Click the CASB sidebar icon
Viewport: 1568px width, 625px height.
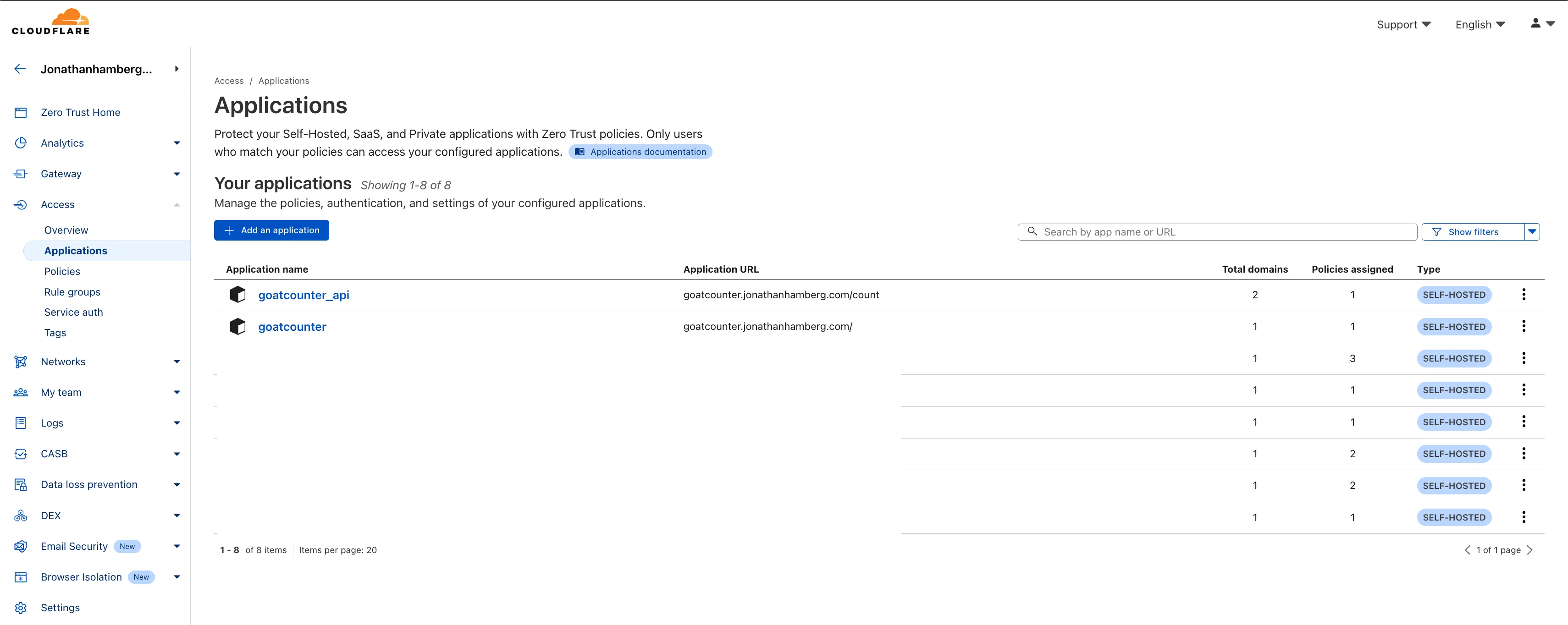pyautogui.click(x=21, y=454)
